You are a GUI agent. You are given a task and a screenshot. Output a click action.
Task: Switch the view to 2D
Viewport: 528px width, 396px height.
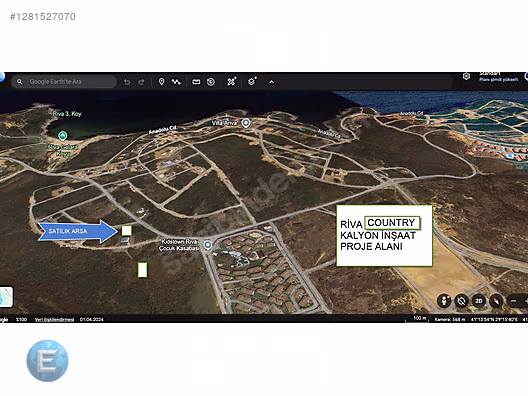pos(479,301)
